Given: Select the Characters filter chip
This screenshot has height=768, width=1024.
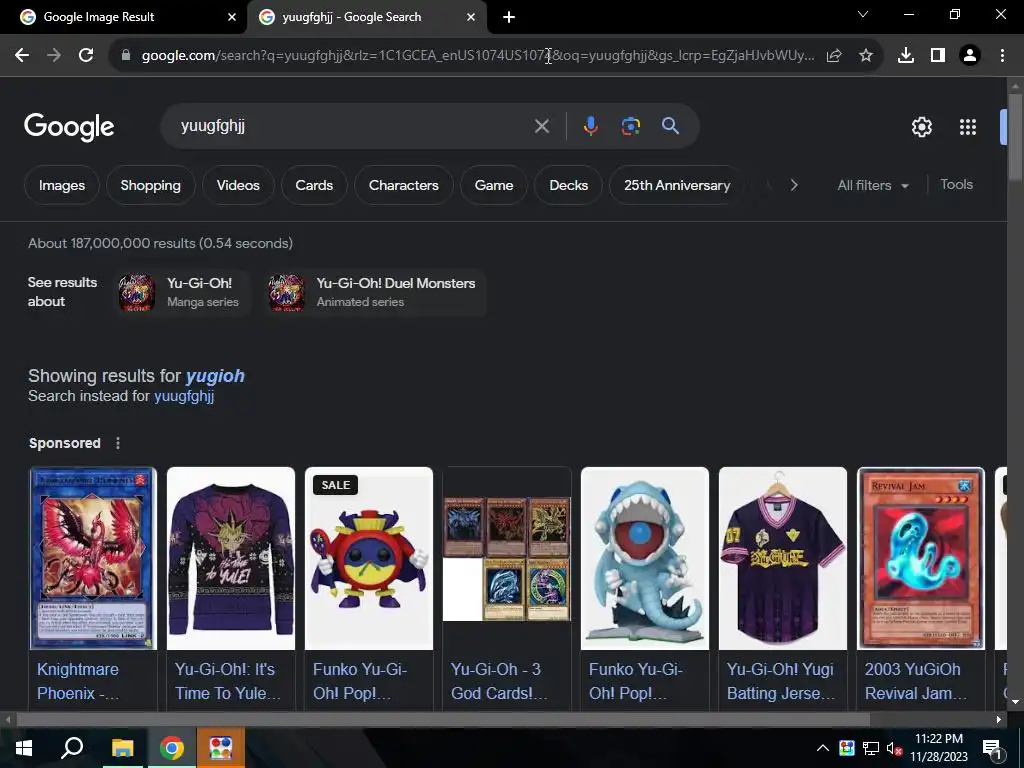Looking at the screenshot, I should (x=404, y=185).
